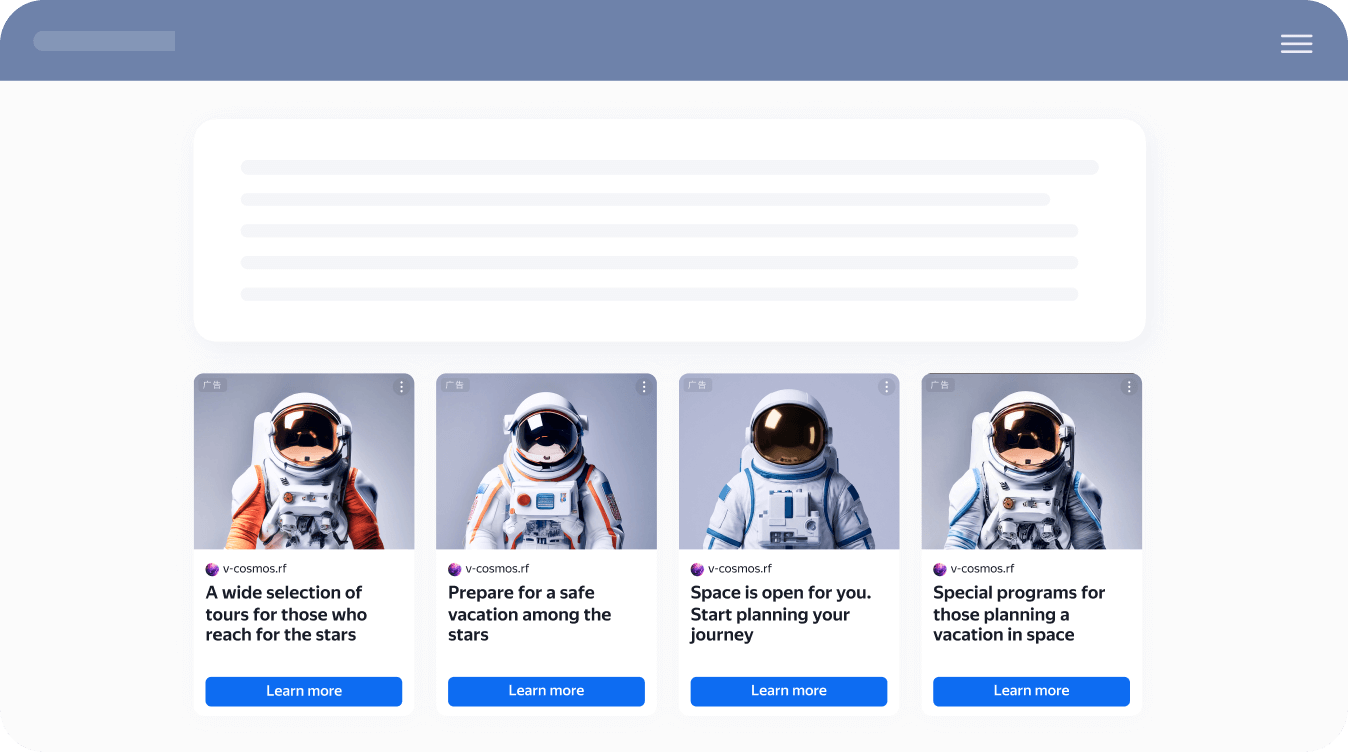Click the purple v-cosmos.rf favicon on first ad

(x=212, y=569)
